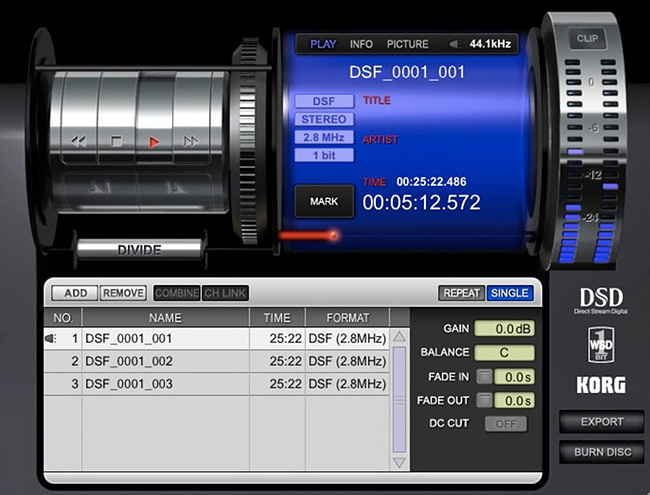Jump to next mark button
Viewport: 650px width, 495px height.
[x=175, y=188]
